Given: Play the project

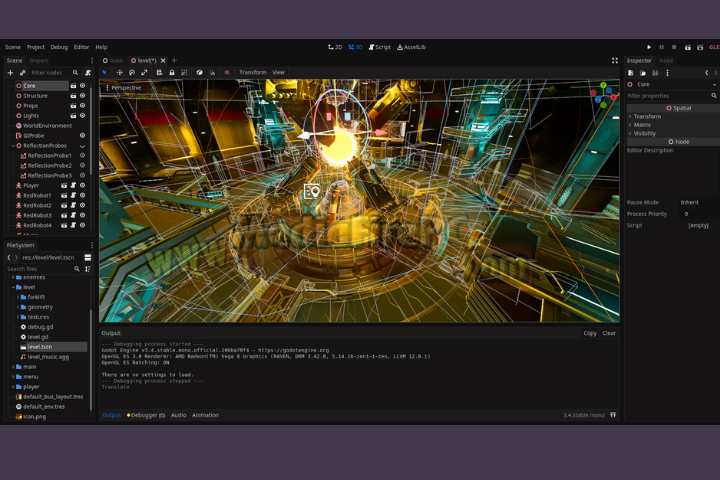Looking at the screenshot, I should click(649, 47).
